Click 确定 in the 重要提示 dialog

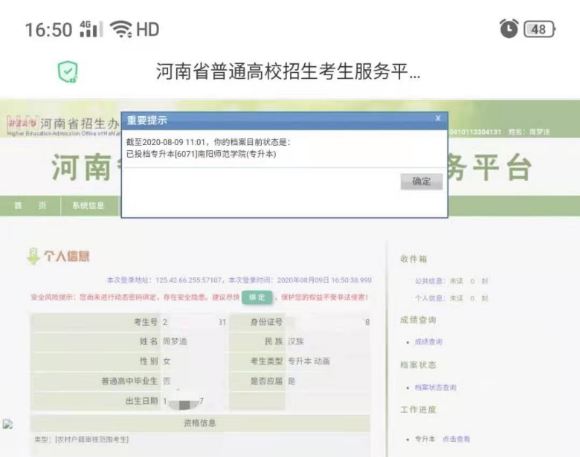(x=421, y=181)
